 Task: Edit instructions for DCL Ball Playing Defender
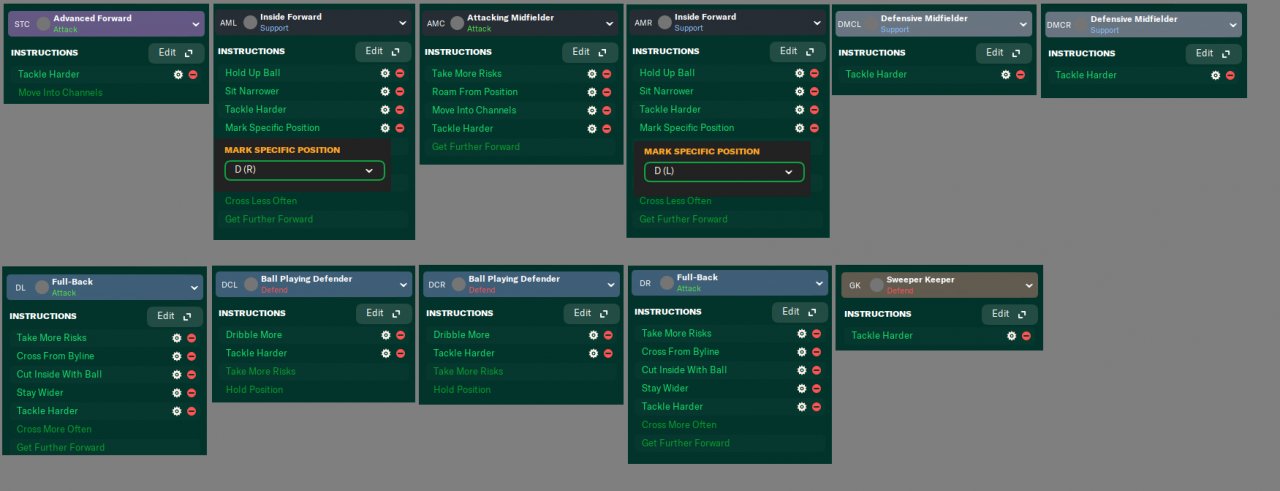pos(384,313)
